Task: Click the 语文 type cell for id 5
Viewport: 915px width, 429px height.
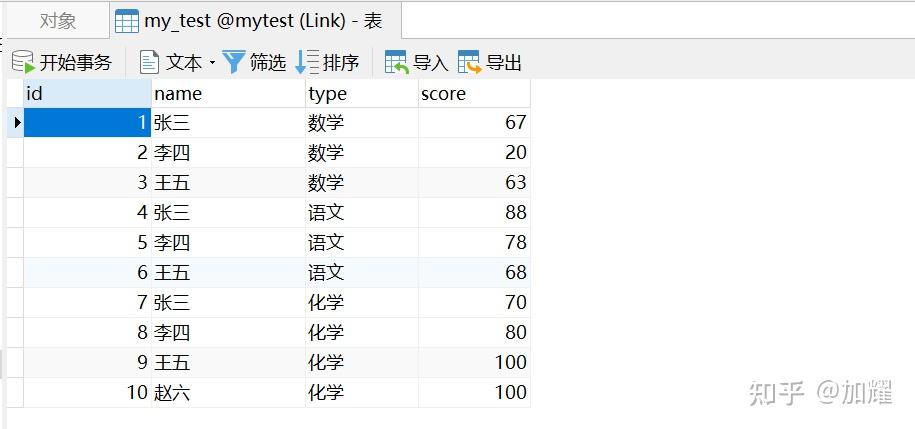Action: click(x=361, y=243)
